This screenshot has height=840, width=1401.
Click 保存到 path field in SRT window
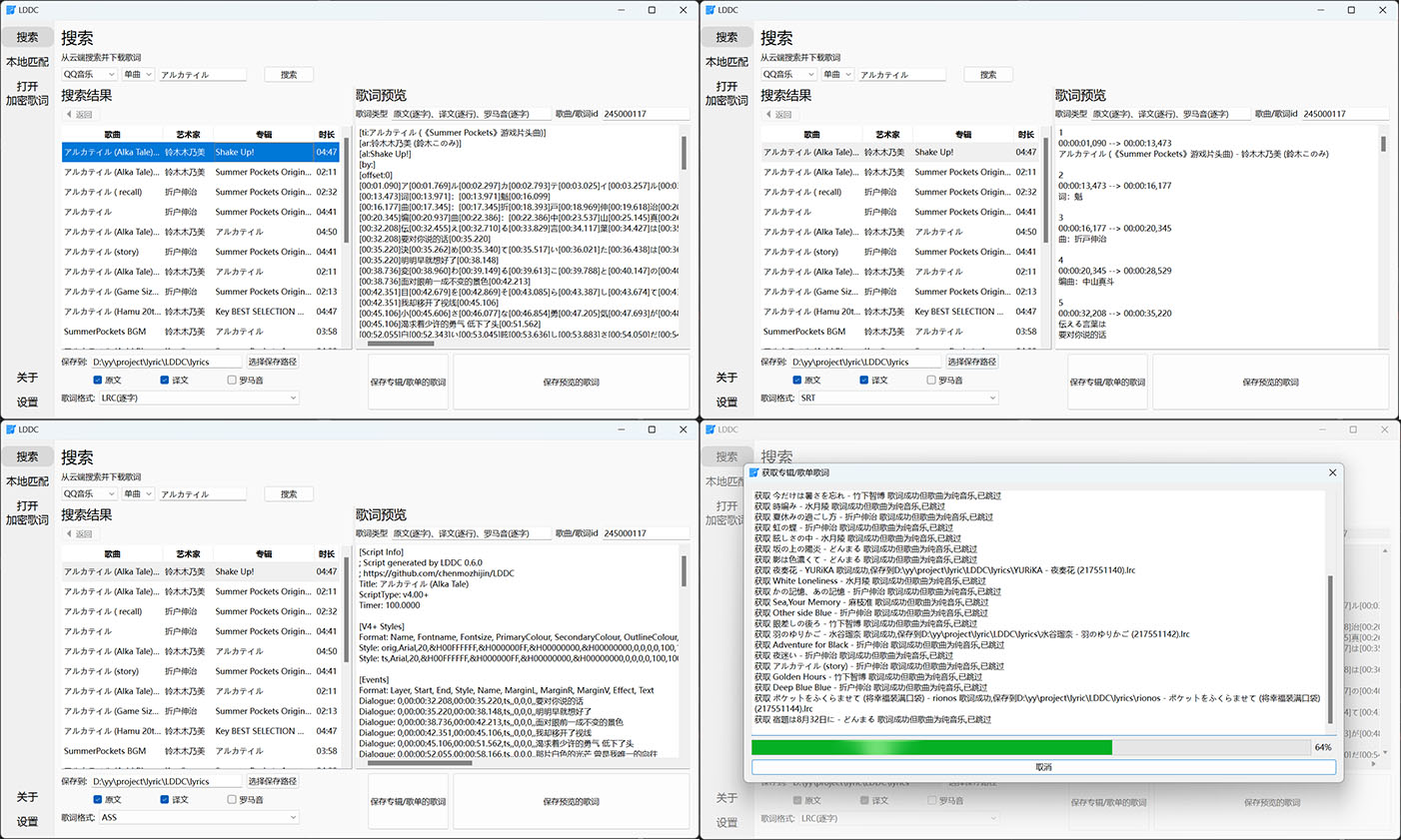865,362
